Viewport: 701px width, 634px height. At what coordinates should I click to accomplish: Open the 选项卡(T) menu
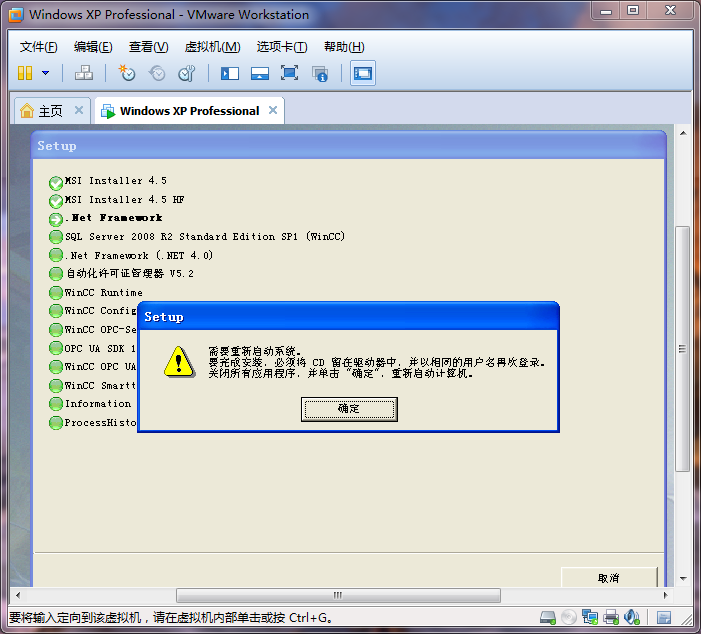pyautogui.click(x=282, y=46)
